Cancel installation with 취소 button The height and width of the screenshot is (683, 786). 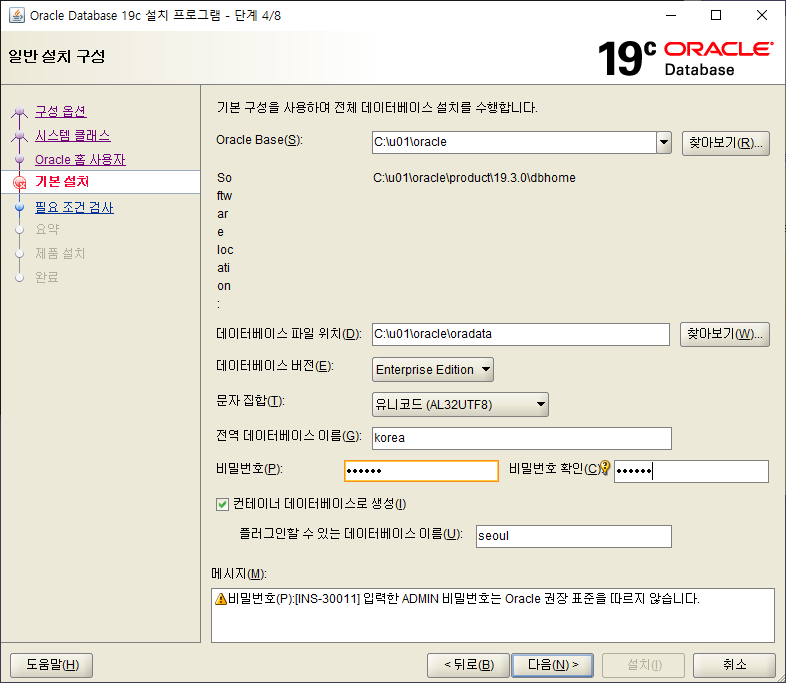coord(734,665)
